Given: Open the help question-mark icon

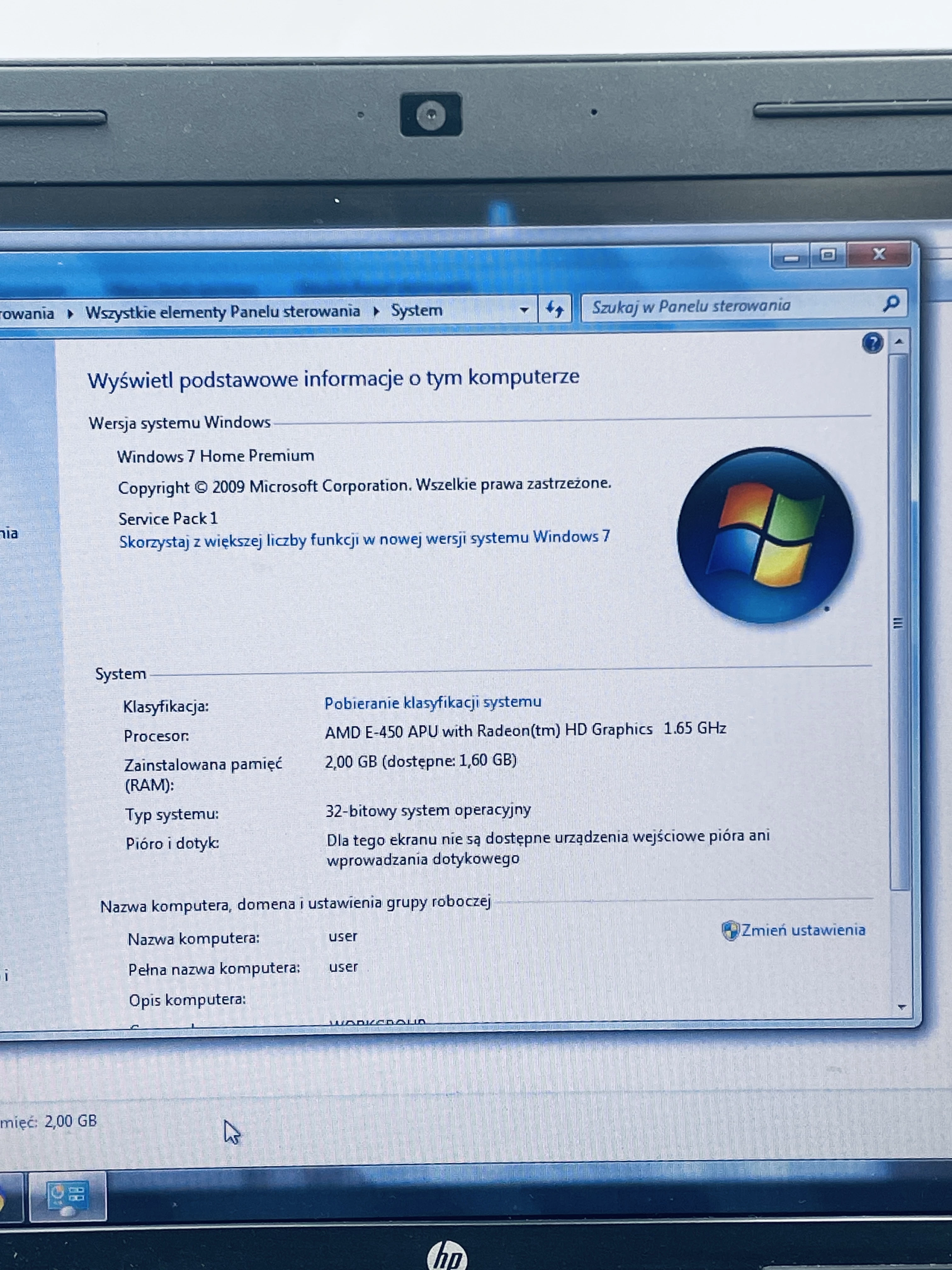Looking at the screenshot, I should (x=872, y=343).
